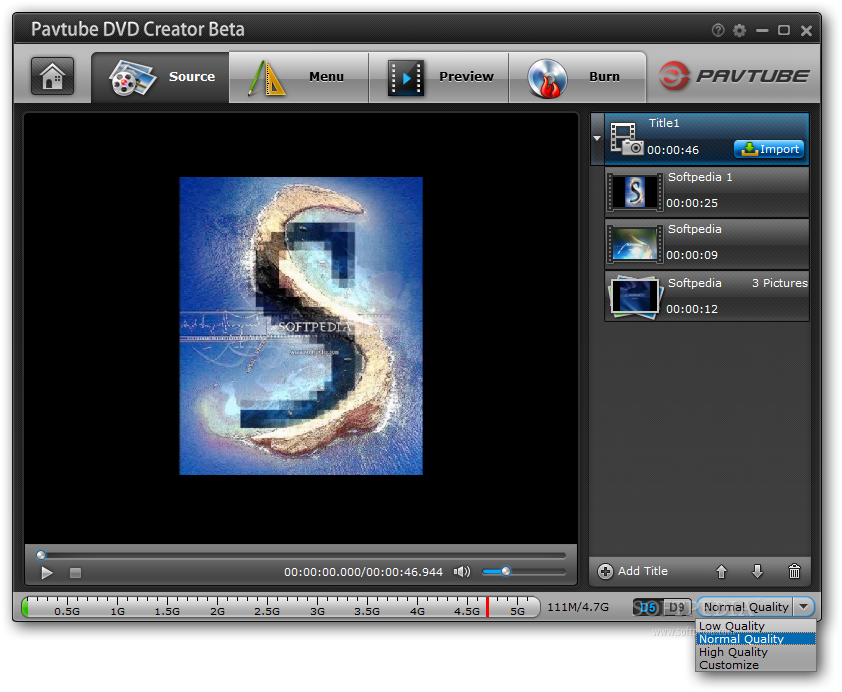Delete the selected item with the trash icon

pos(794,572)
